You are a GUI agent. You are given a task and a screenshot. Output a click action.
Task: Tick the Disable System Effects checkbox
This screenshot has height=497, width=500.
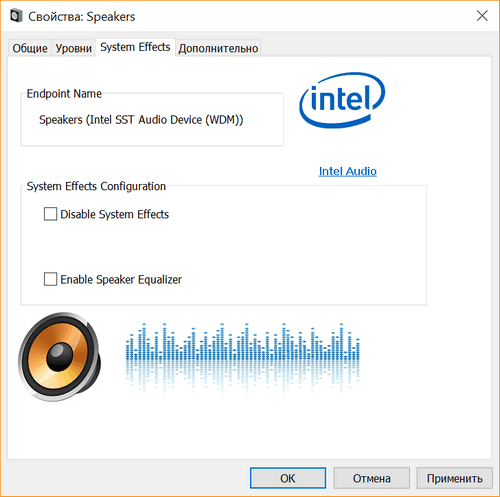click(x=50, y=214)
